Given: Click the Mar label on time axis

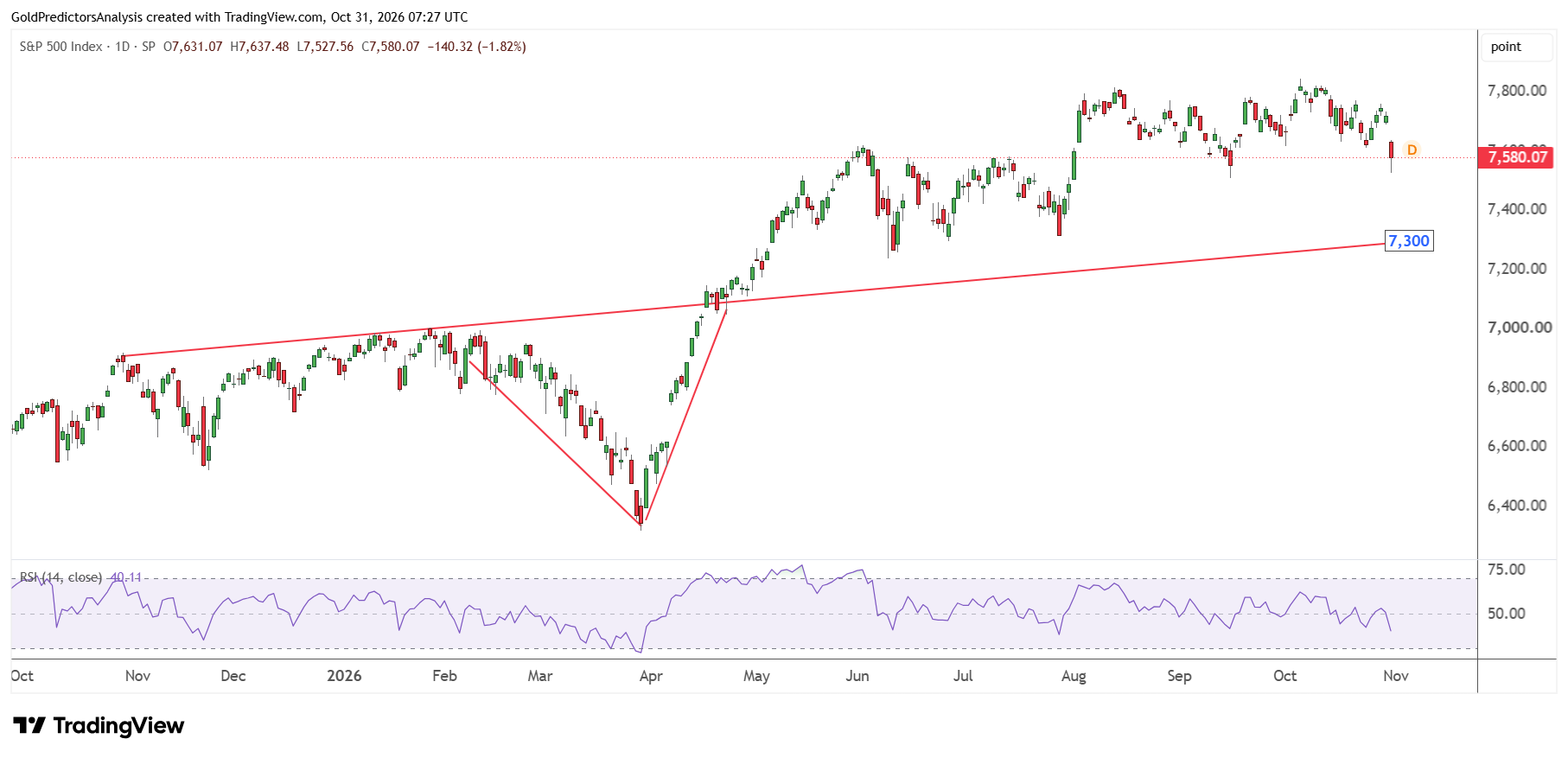Looking at the screenshot, I should (540, 676).
